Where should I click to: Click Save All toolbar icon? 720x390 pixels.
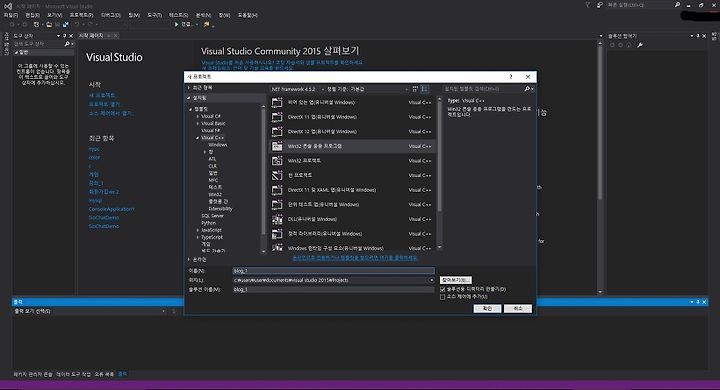tap(66, 24)
